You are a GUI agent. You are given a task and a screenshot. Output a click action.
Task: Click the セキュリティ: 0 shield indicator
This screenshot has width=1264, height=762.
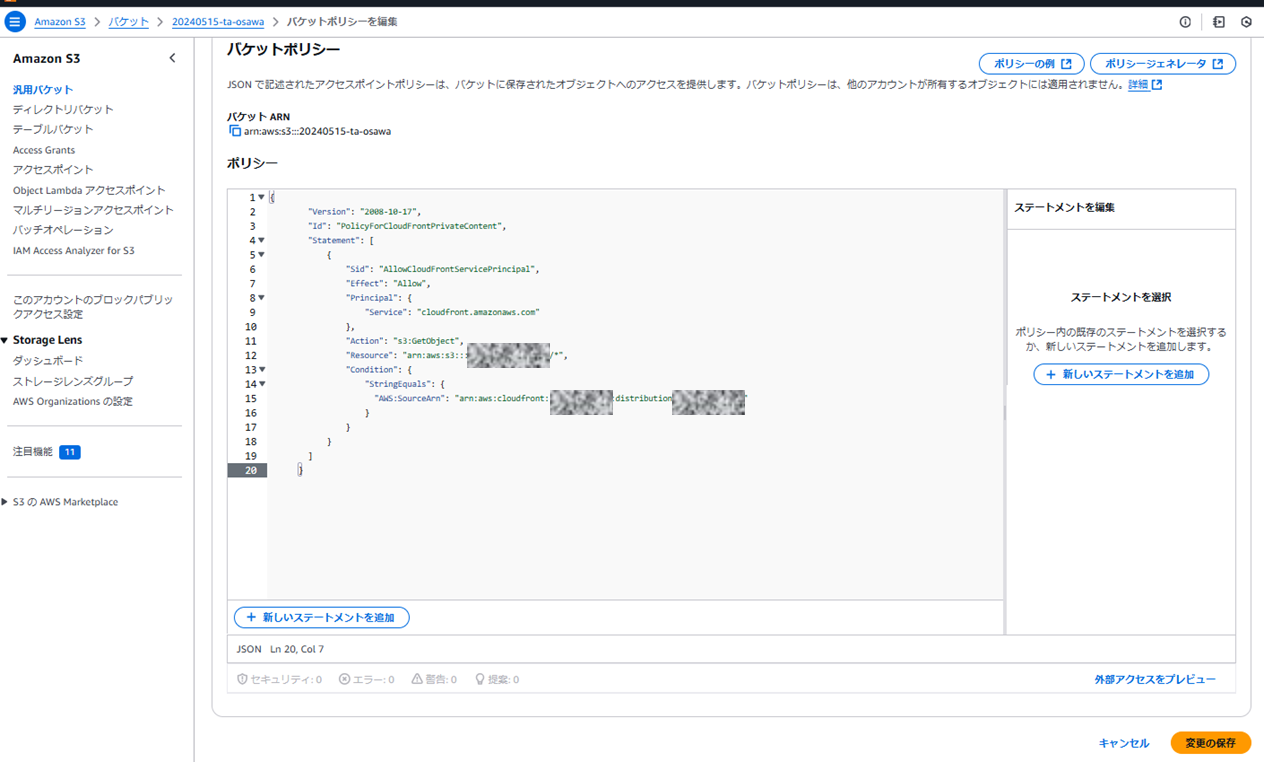(x=279, y=679)
